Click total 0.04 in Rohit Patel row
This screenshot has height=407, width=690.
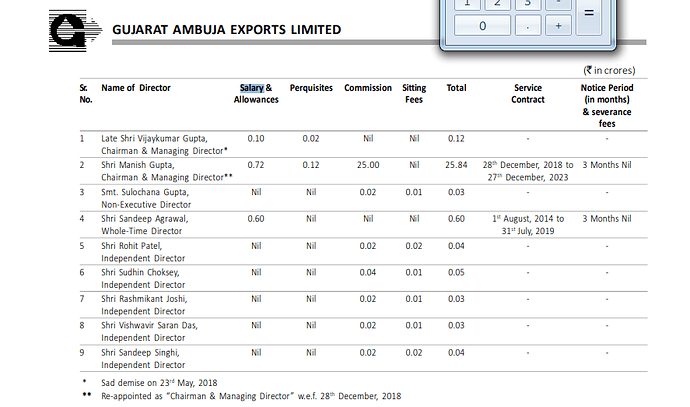click(x=456, y=246)
